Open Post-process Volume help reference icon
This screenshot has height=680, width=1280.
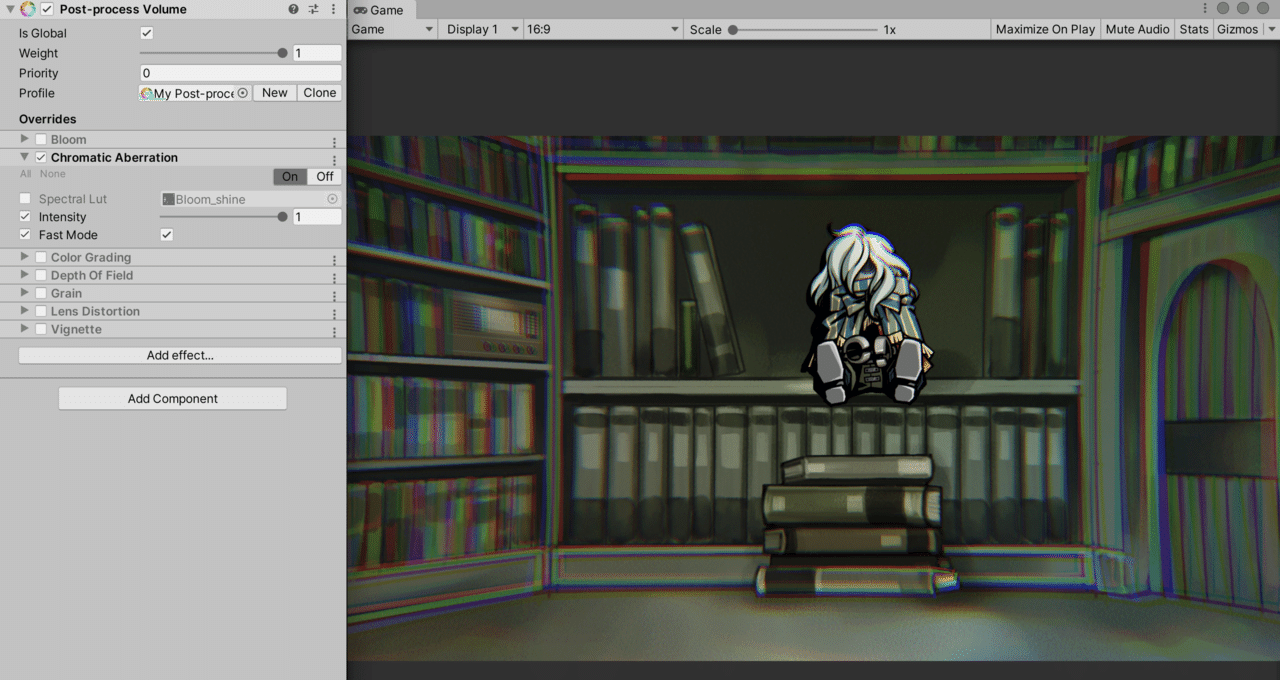tap(293, 9)
